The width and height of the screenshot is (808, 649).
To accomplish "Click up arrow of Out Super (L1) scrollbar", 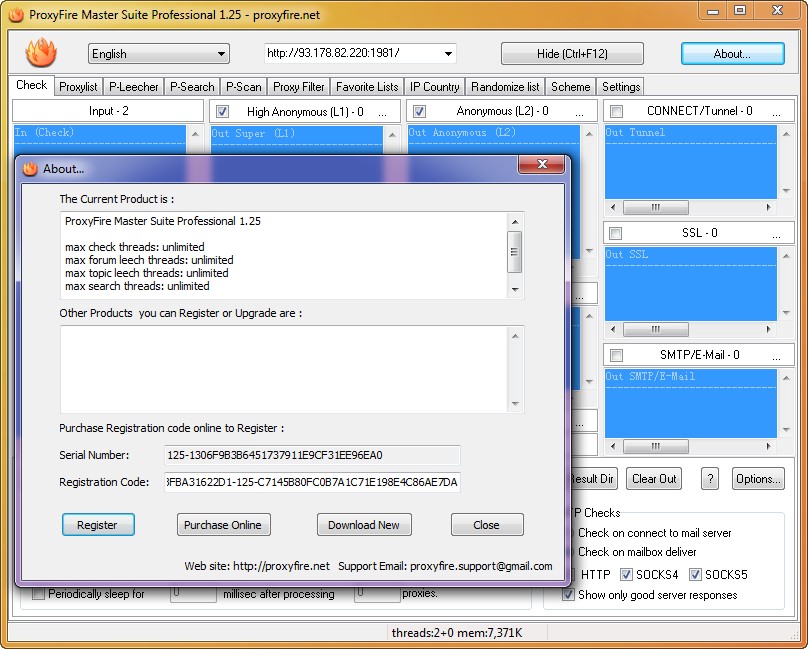I will coord(392,135).
